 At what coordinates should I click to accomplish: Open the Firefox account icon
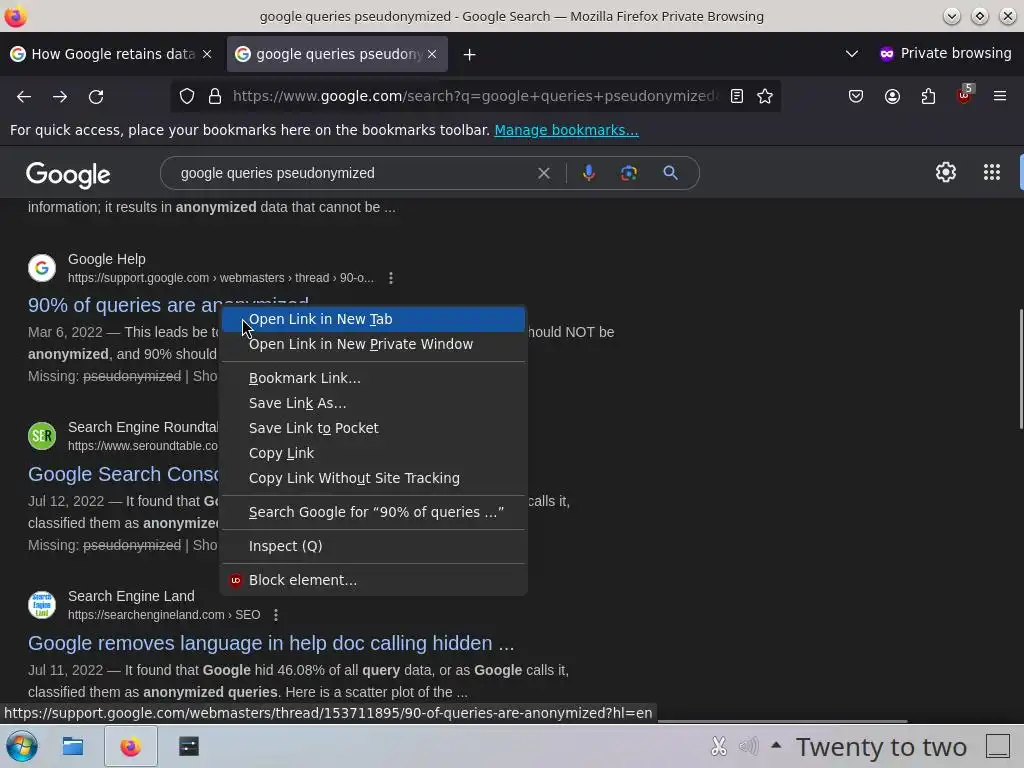point(892,97)
